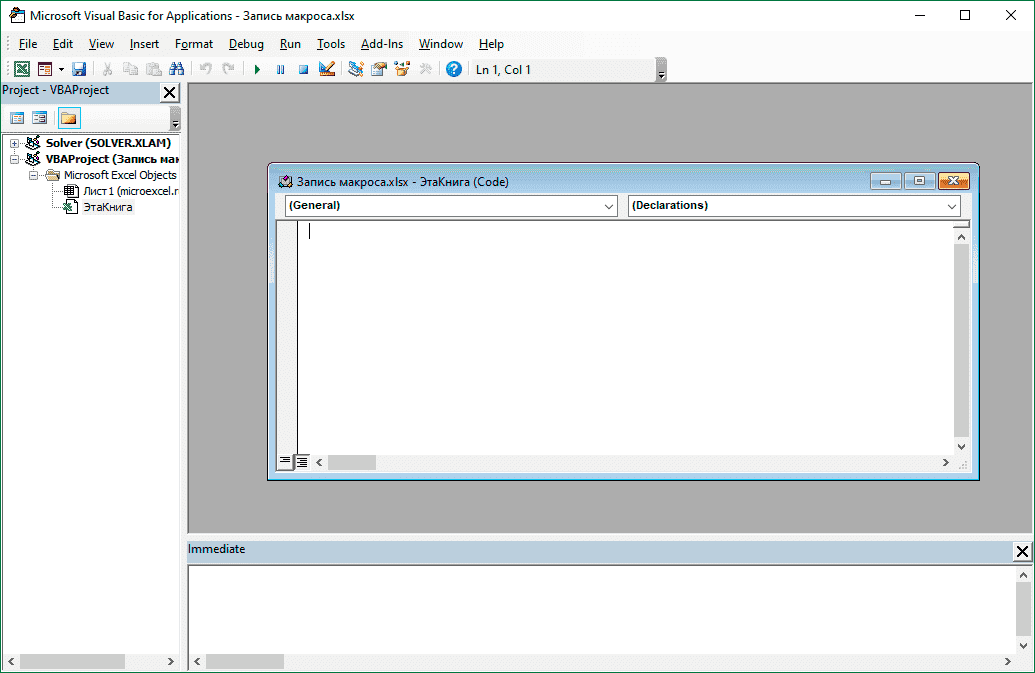Click the Reset icon on the toolbar
Viewport: 1035px width, 673px height.
[x=301, y=68]
